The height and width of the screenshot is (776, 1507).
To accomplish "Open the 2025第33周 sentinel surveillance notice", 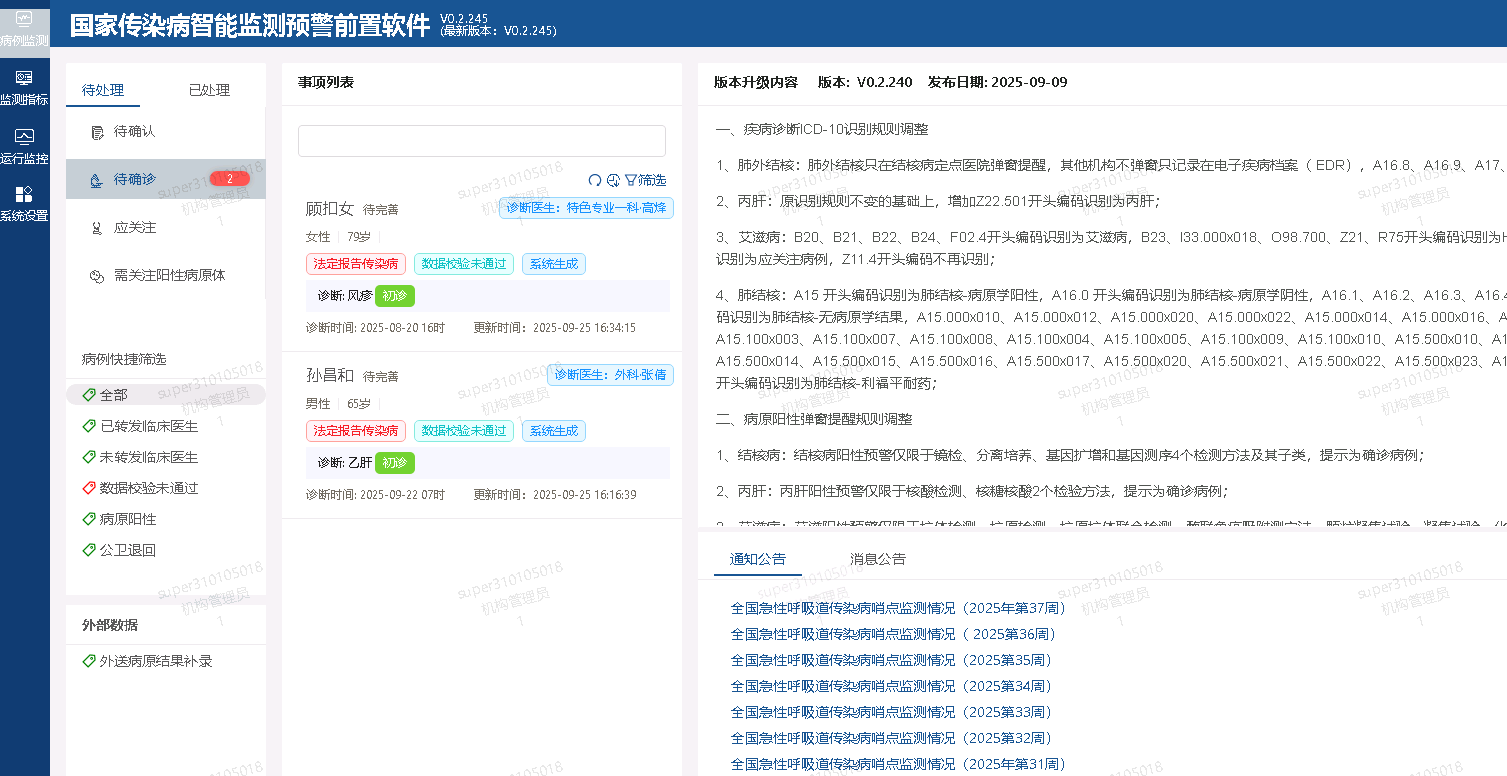I will coord(892,712).
